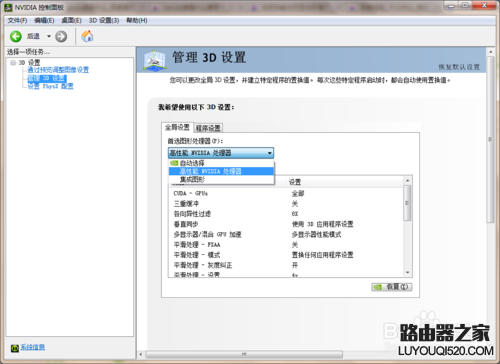
Task: Click 恢复默认设置 link in header
Action: click(x=459, y=67)
